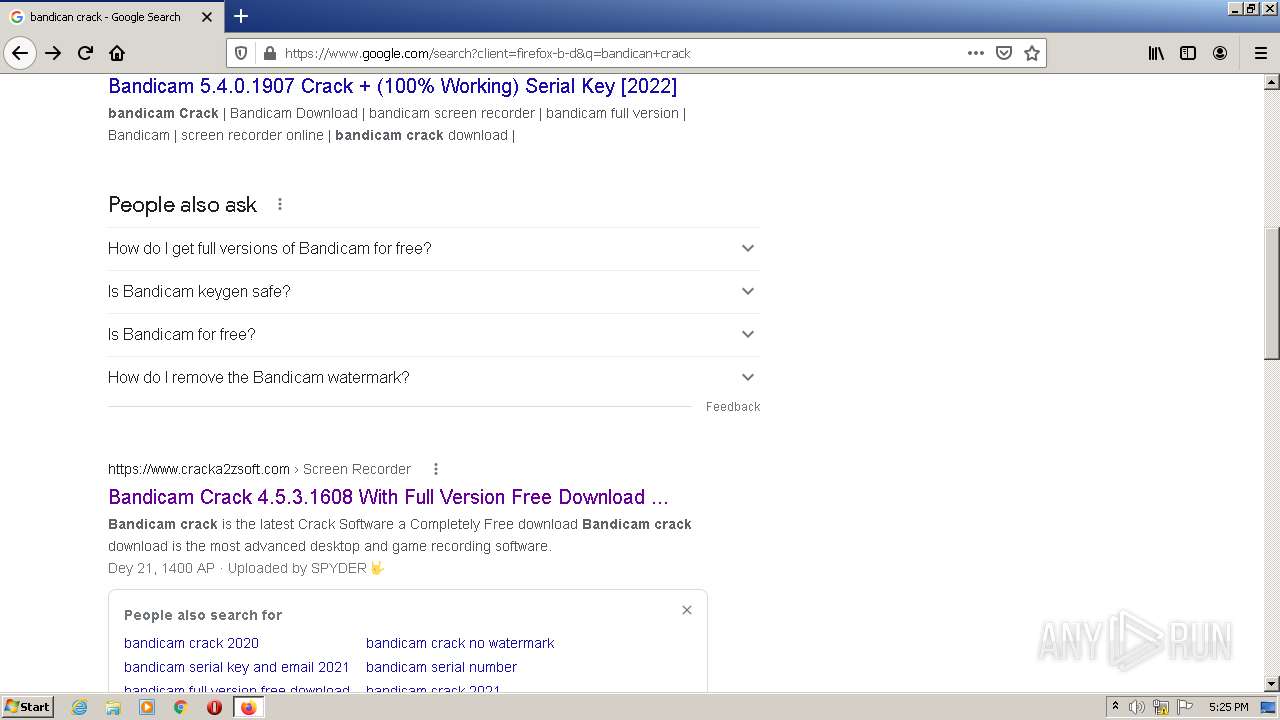Image resolution: width=1280 pixels, height=720 pixels.
Task: Click the cracka2zsoft.com site URL
Action: [x=199, y=469]
